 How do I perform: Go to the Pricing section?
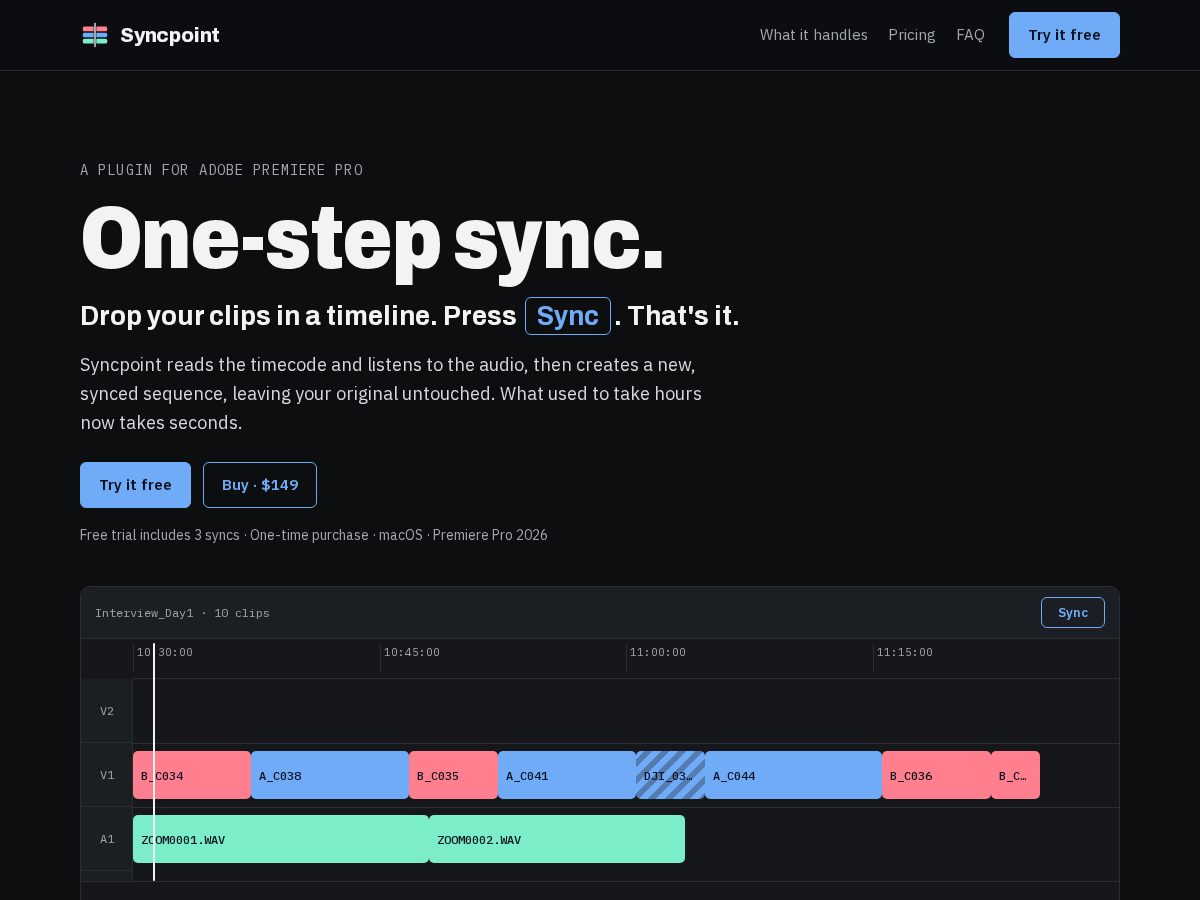[x=912, y=35]
